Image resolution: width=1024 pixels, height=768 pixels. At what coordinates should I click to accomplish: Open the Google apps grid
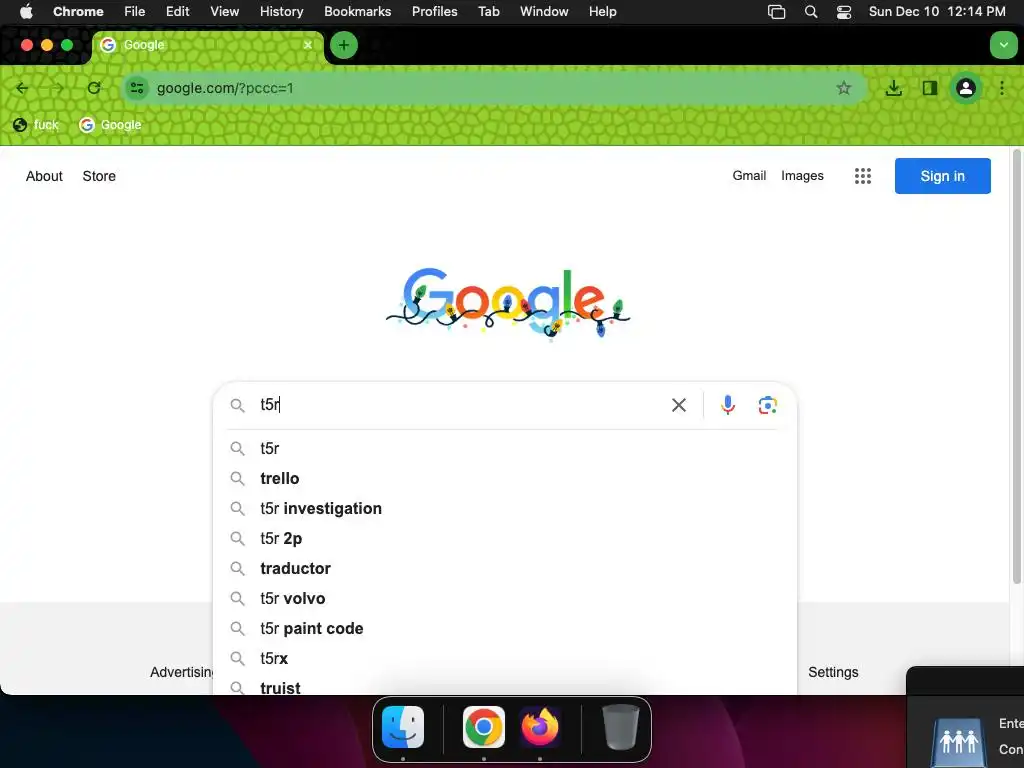click(x=863, y=176)
